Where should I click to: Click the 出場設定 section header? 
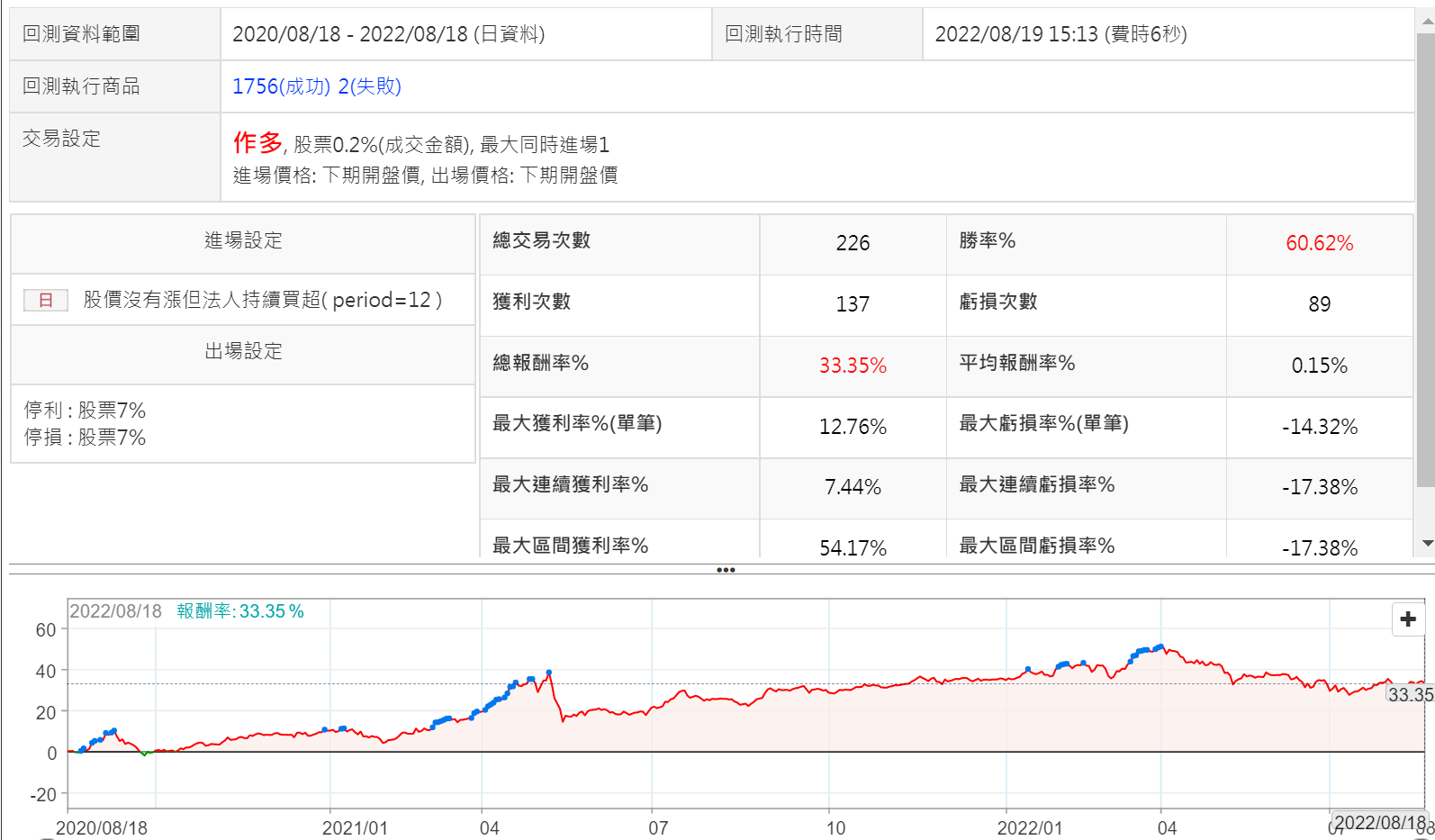point(243,351)
